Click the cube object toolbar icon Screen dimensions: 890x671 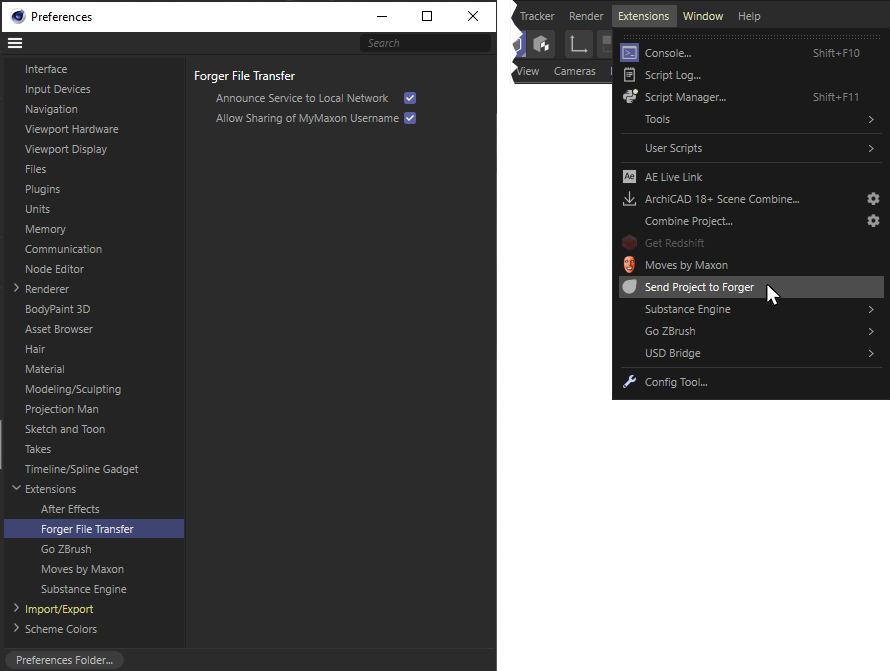tap(541, 44)
